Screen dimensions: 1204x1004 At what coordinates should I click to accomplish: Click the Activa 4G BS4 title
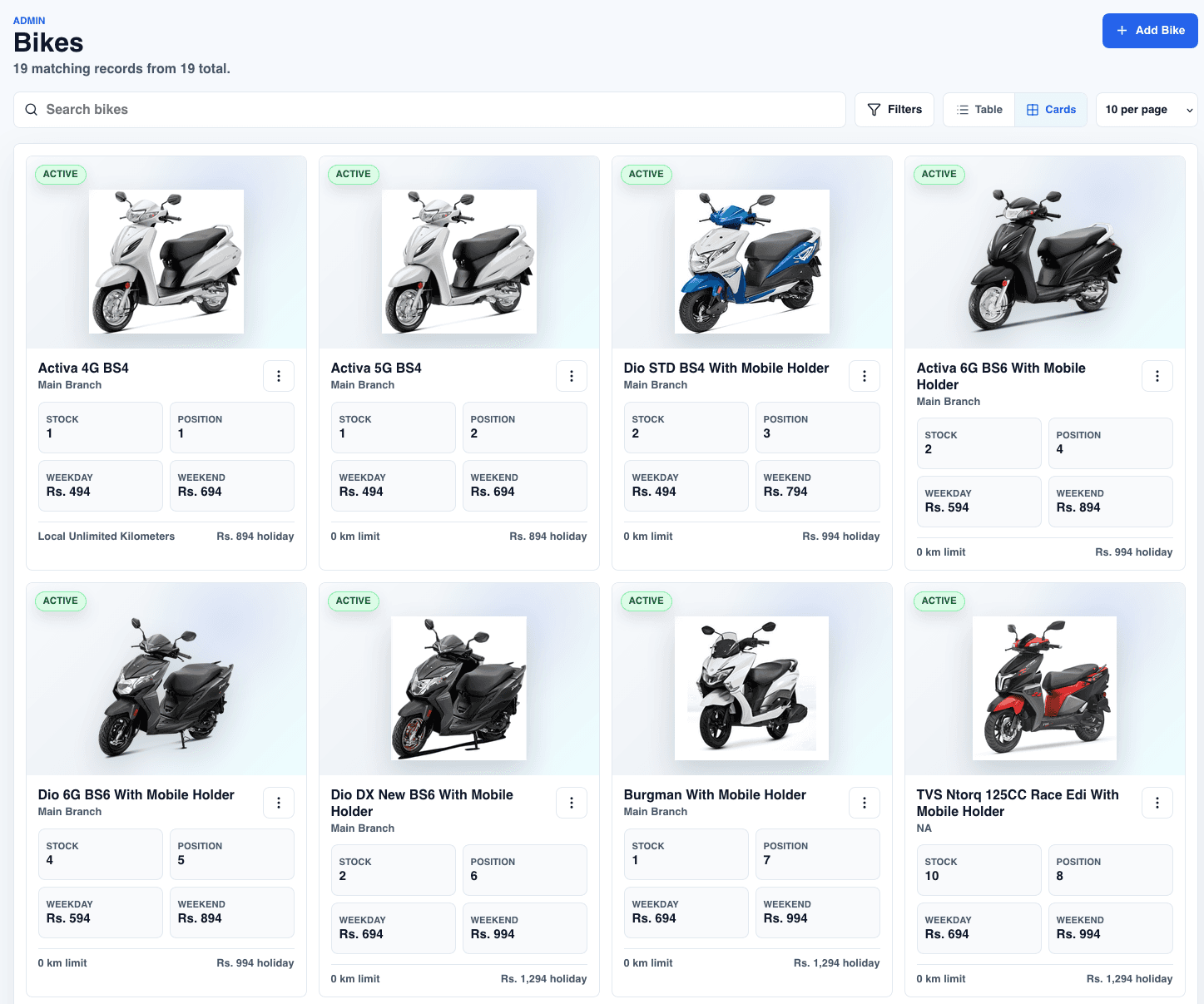(83, 368)
